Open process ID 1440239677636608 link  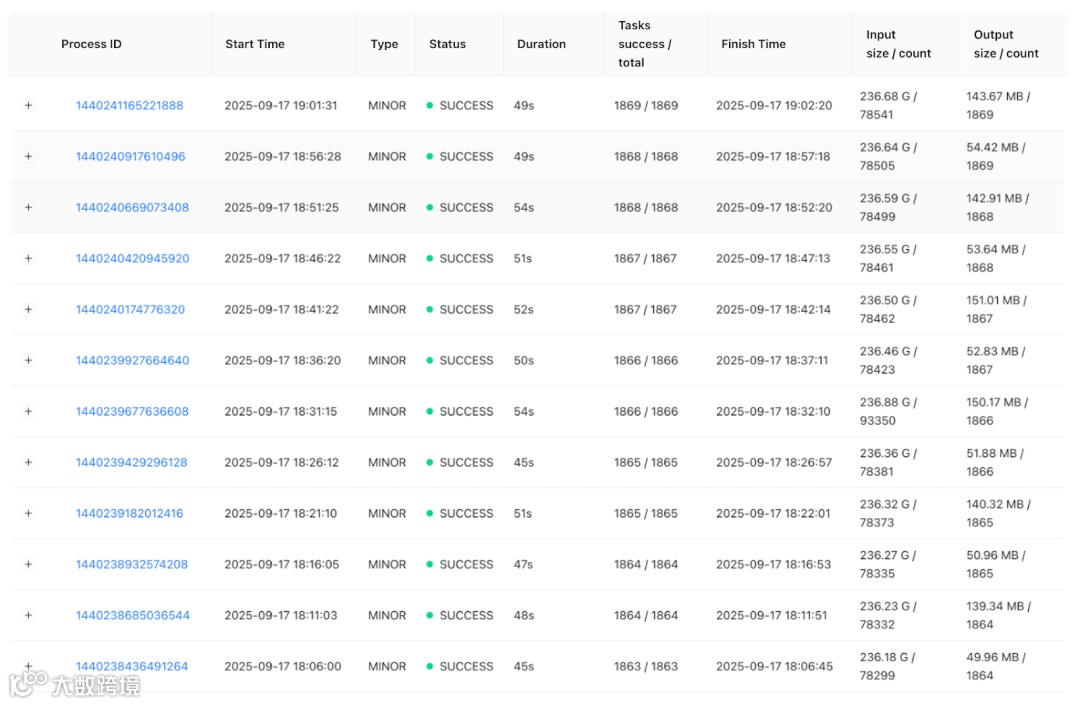point(132,411)
